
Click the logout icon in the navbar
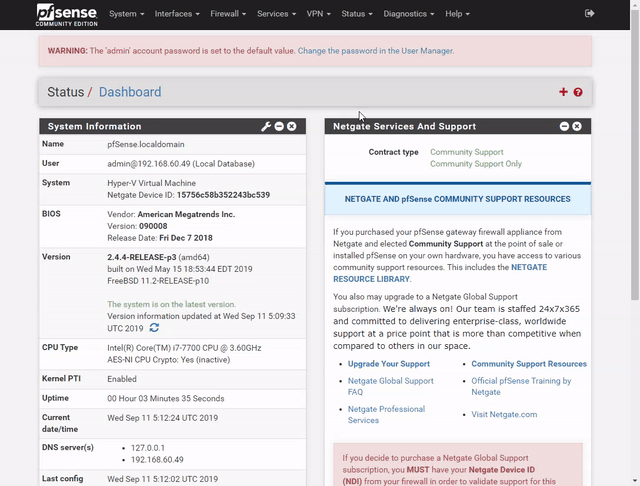(x=589, y=13)
